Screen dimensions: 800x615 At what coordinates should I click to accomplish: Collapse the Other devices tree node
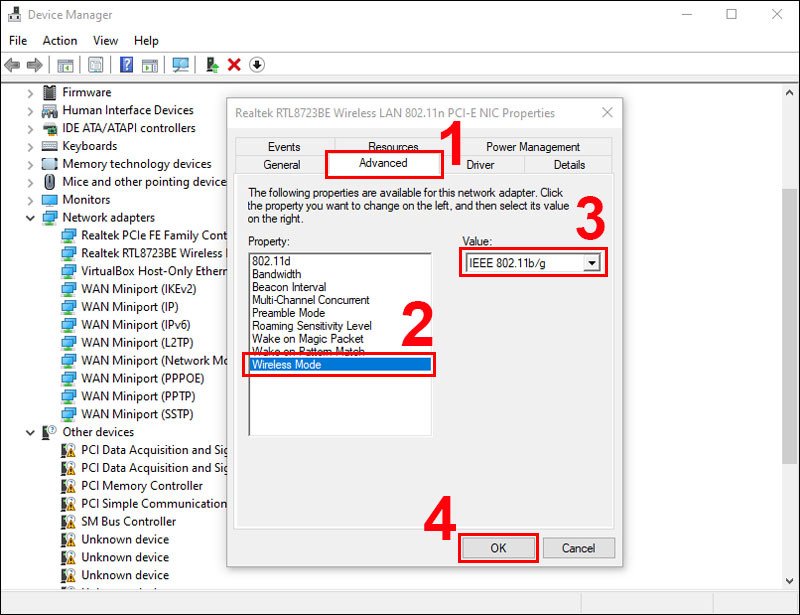tap(29, 432)
